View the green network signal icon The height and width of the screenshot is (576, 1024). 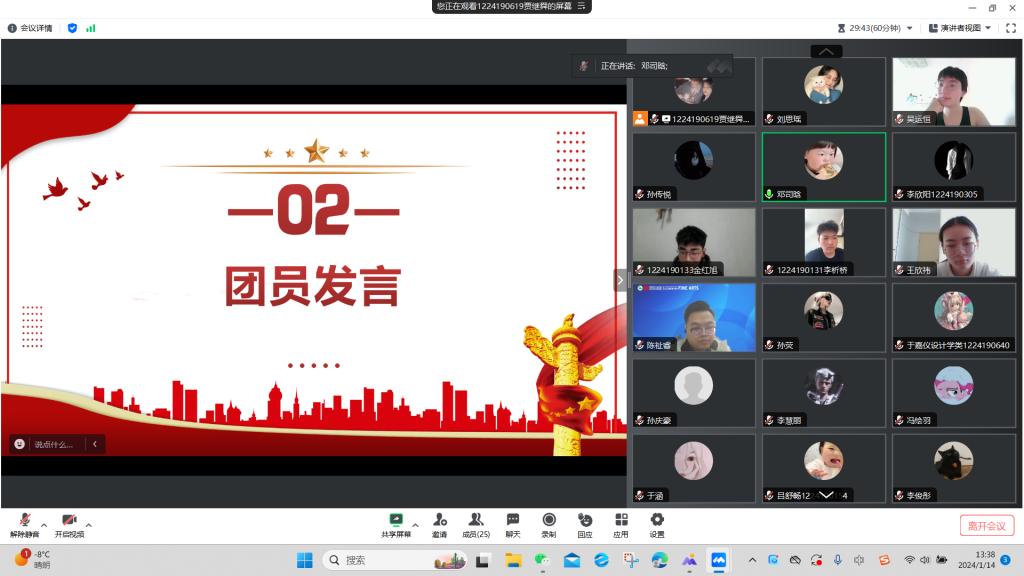(91, 28)
